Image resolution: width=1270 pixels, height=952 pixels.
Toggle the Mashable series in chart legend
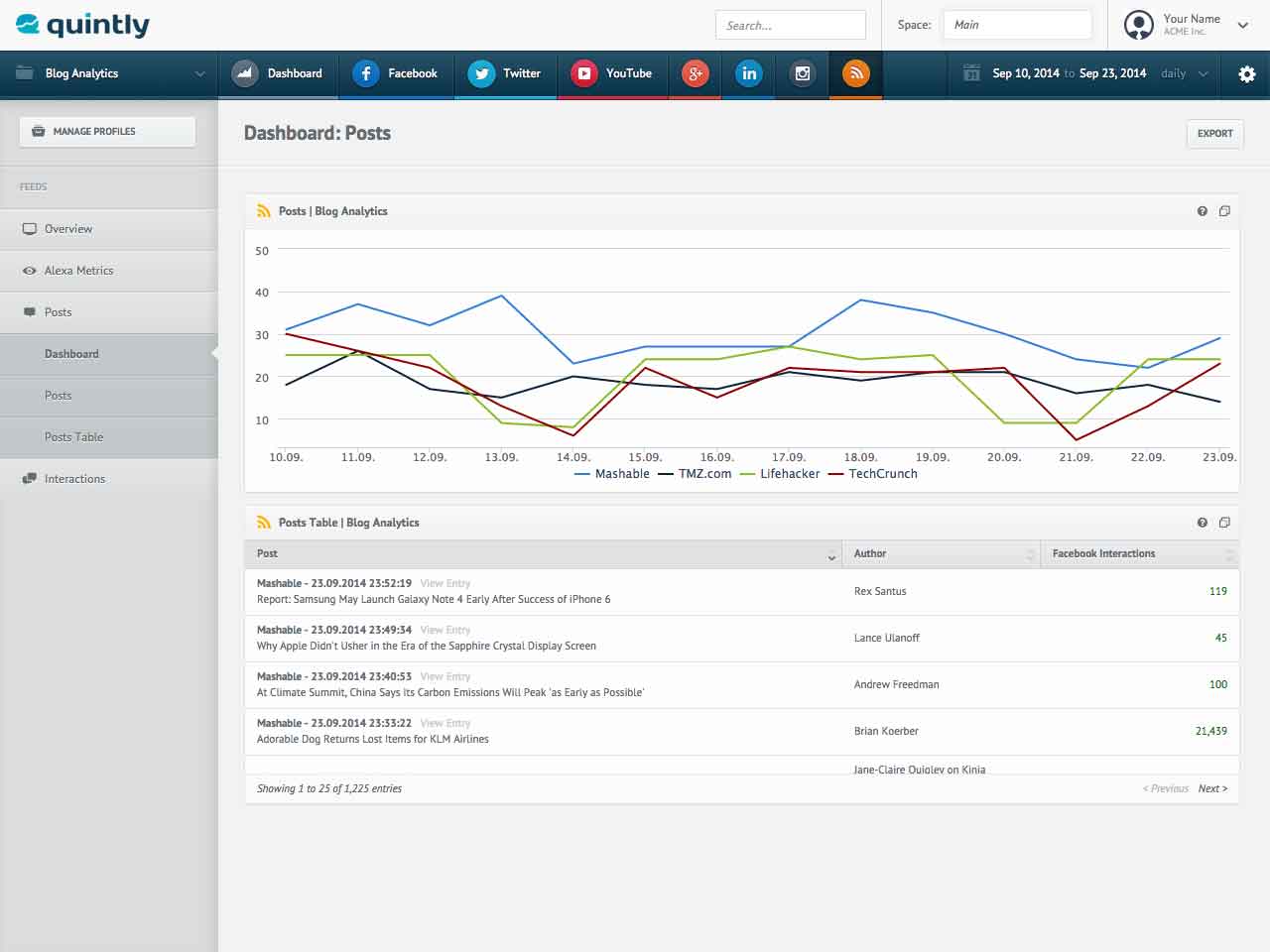612,474
